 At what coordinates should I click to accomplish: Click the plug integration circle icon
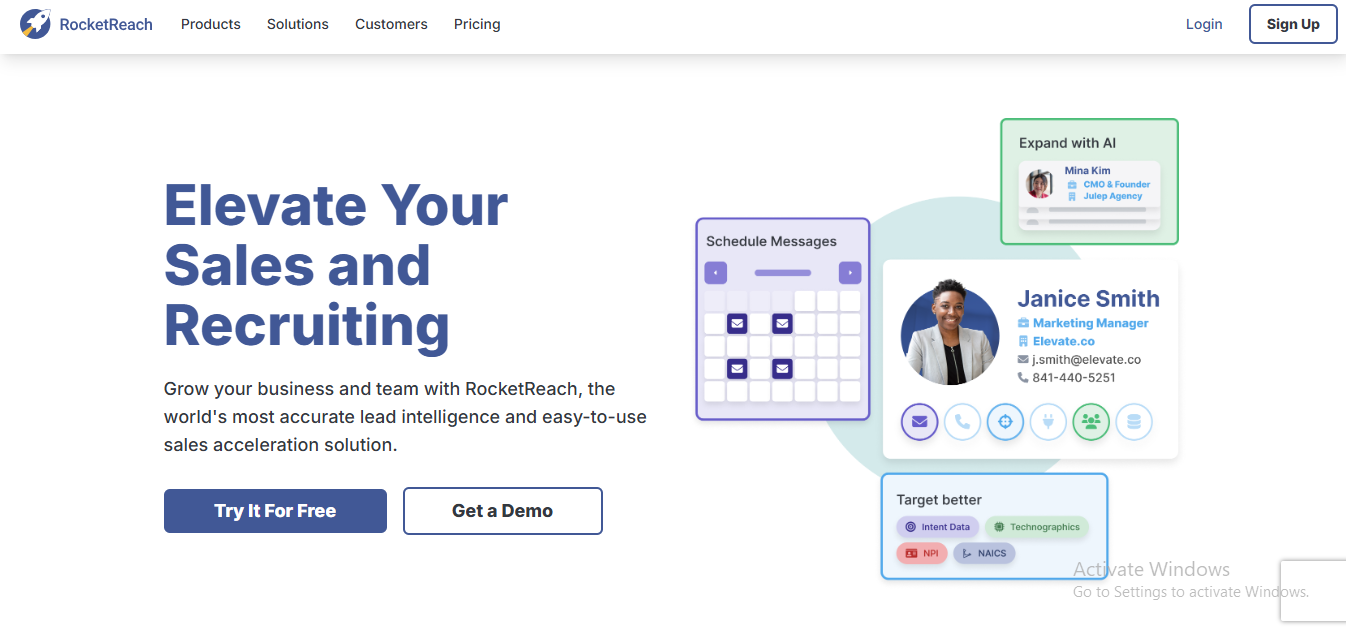point(1048,422)
